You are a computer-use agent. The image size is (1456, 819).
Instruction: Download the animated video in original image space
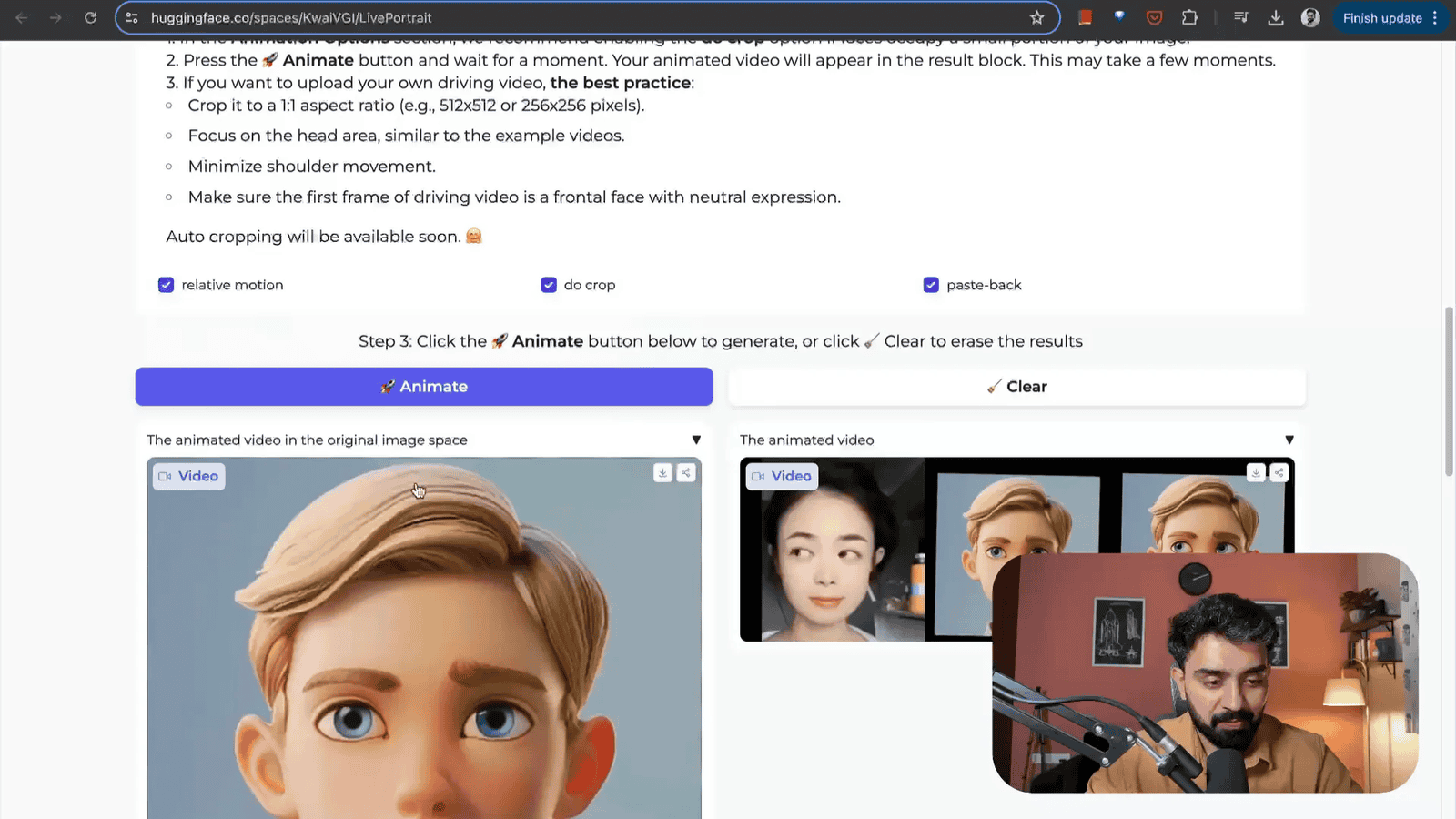[x=662, y=472]
